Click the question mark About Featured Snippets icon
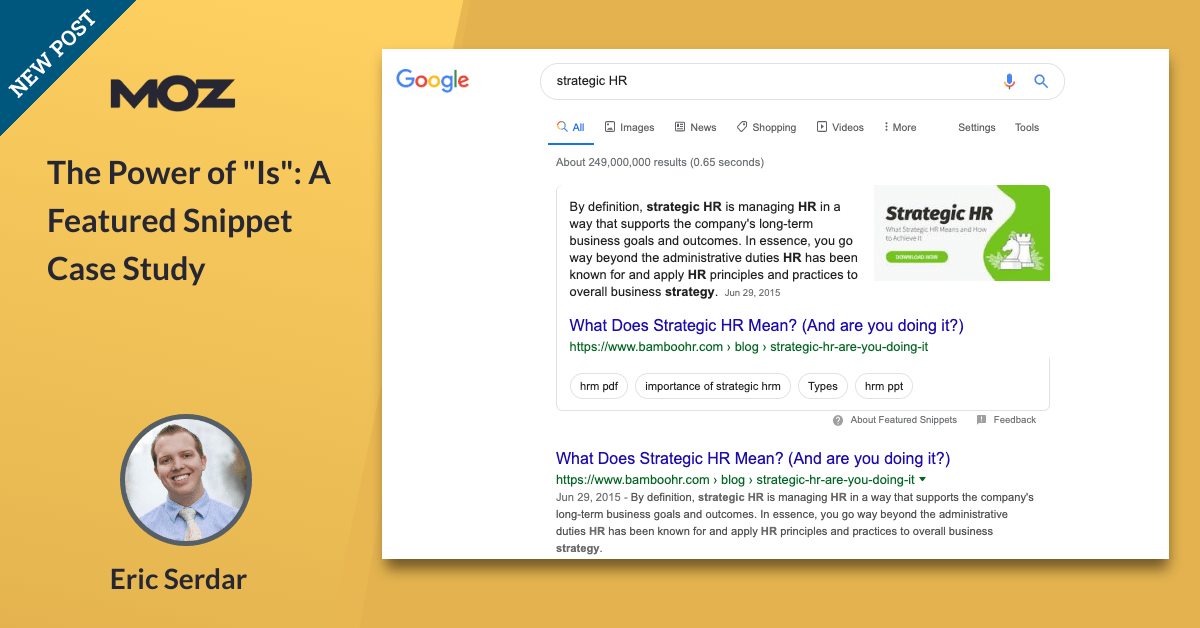This screenshot has width=1200, height=628. [837, 419]
